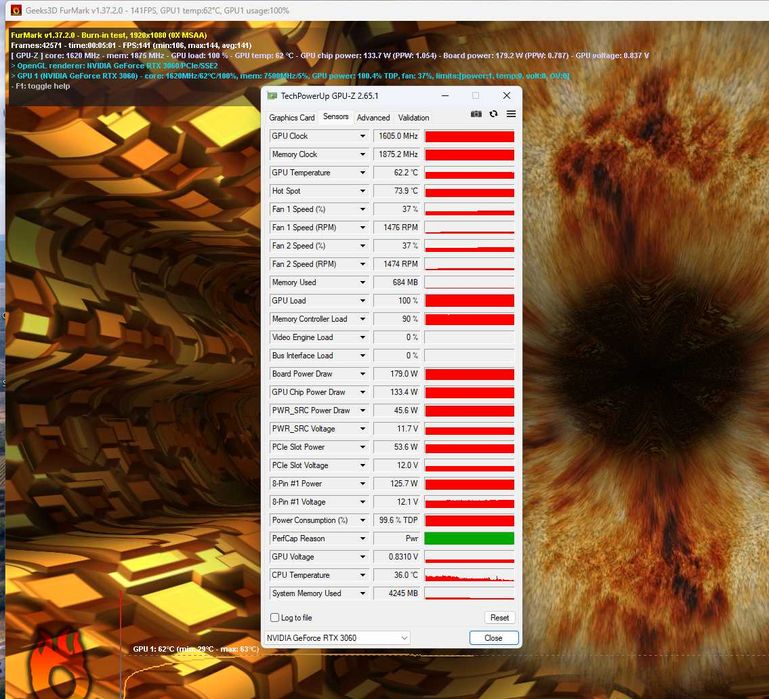Click the GPU-Z refresh icon
This screenshot has width=769, height=699.
[493, 114]
